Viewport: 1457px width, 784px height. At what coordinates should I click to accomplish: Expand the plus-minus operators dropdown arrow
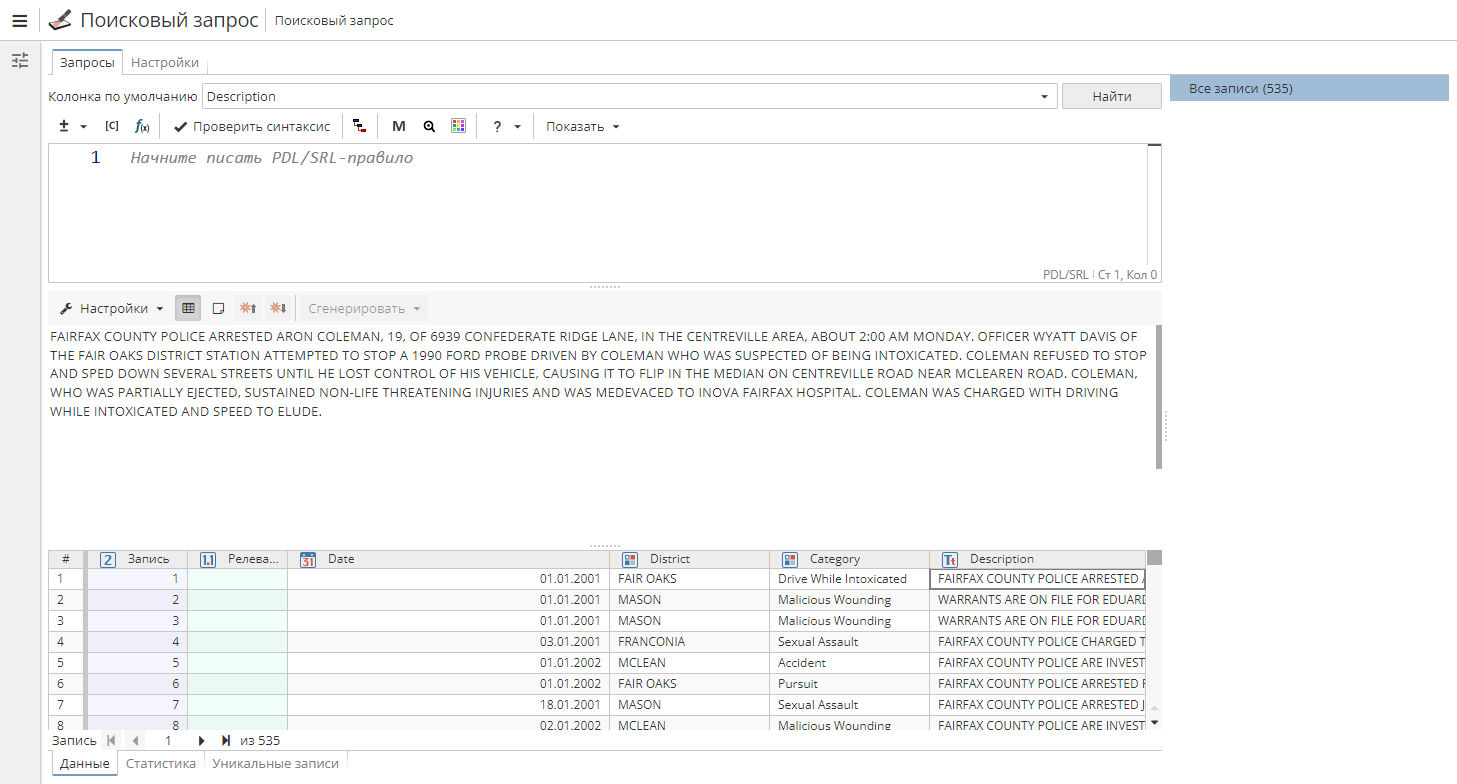[83, 127]
